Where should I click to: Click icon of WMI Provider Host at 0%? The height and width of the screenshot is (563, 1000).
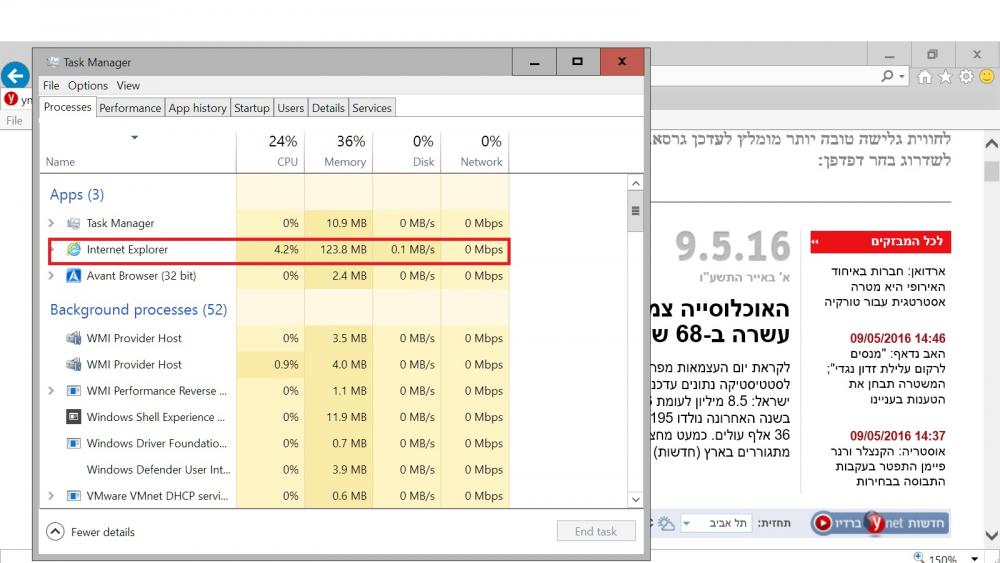[73, 338]
